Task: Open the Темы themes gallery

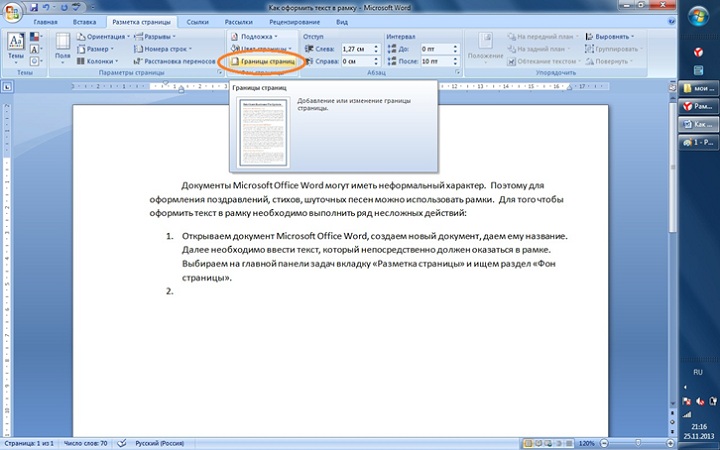Action: coord(16,49)
